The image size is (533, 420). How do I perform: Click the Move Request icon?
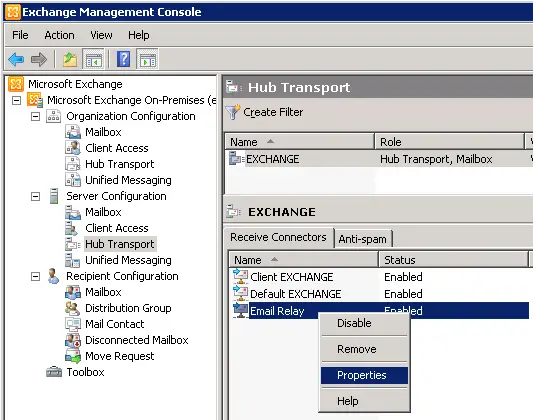[73, 356]
